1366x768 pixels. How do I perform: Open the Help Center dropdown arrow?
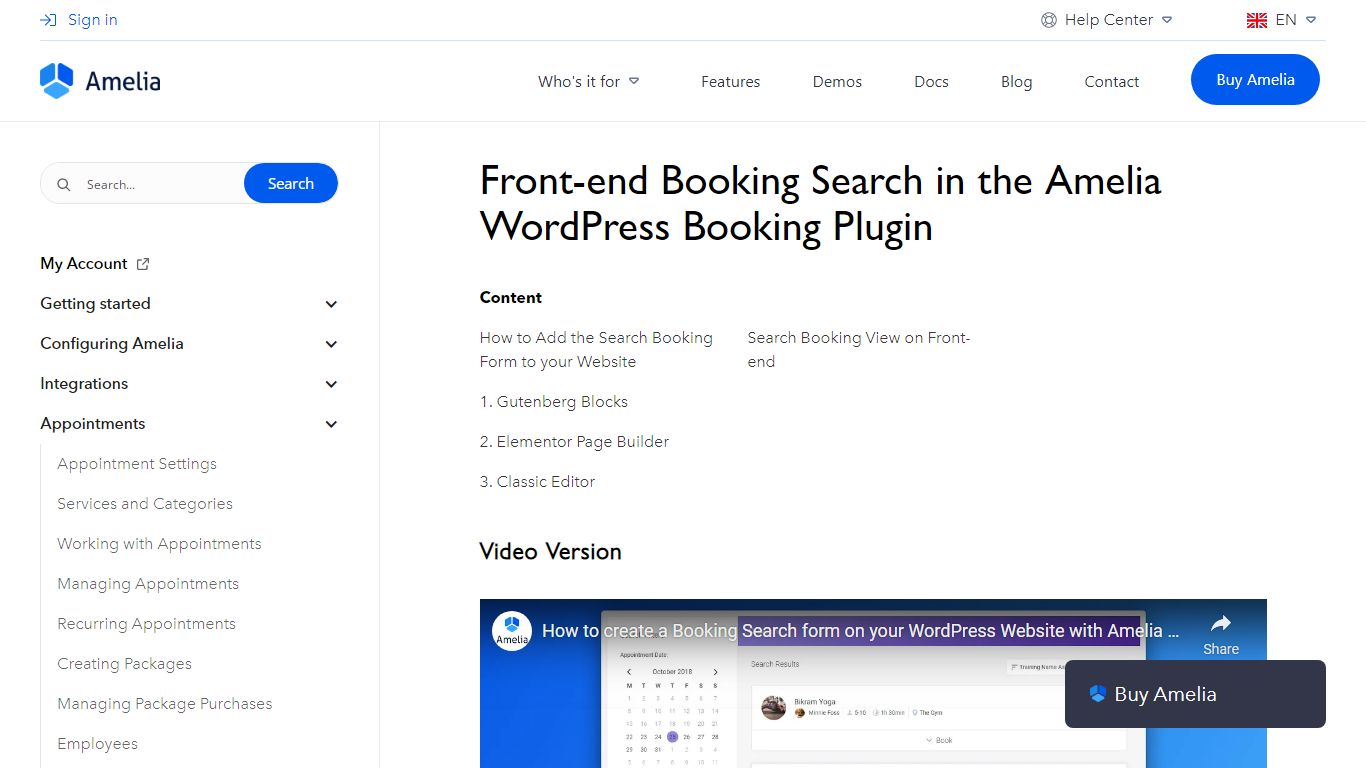pos(1167,20)
